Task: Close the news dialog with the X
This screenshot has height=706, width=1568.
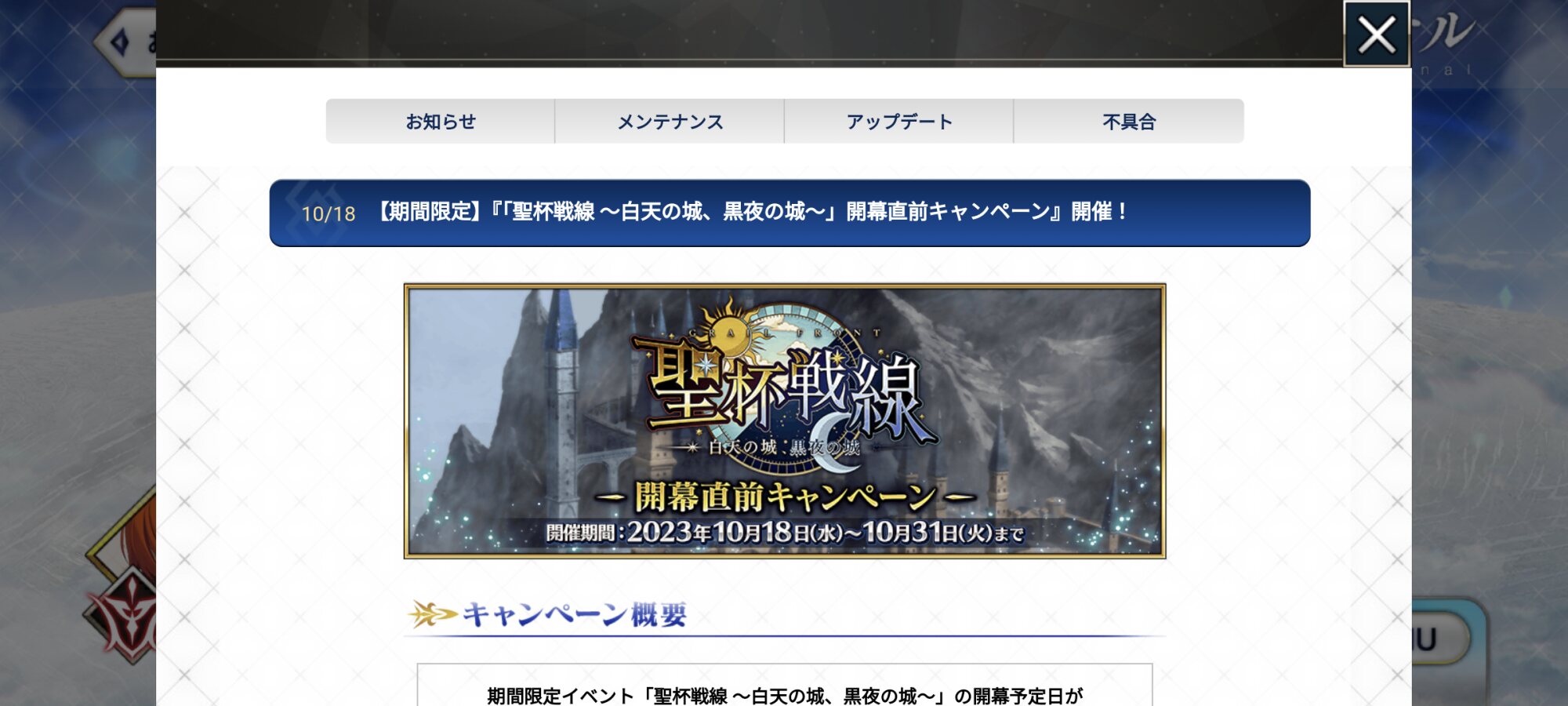Action: pos(1377,35)
